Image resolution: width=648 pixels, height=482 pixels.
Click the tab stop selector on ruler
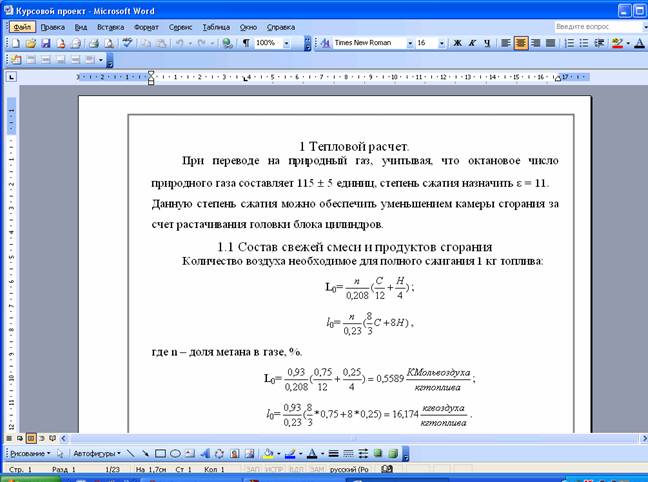(x=11, y=76)
